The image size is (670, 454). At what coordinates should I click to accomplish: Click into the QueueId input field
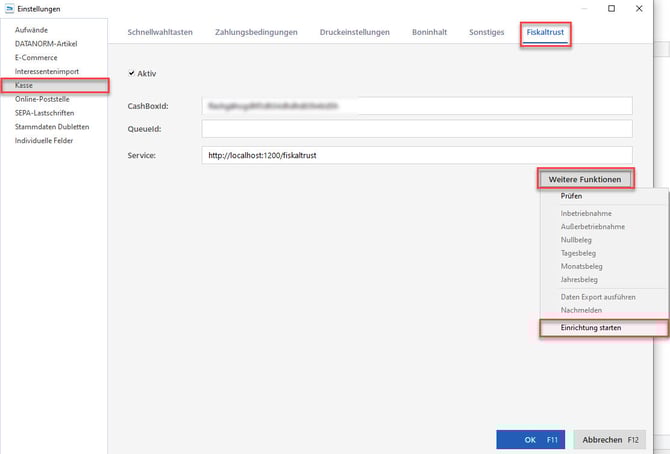click(x=416, y=129)
